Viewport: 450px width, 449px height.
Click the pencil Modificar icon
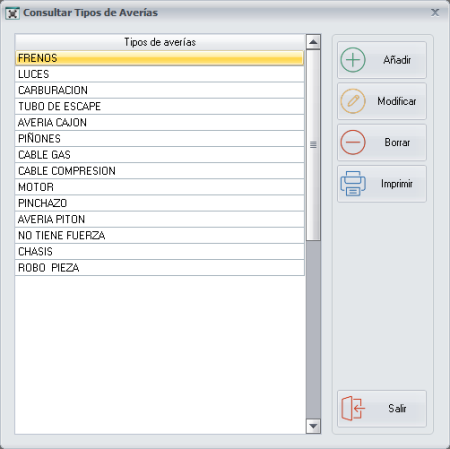tap(353, 101)
